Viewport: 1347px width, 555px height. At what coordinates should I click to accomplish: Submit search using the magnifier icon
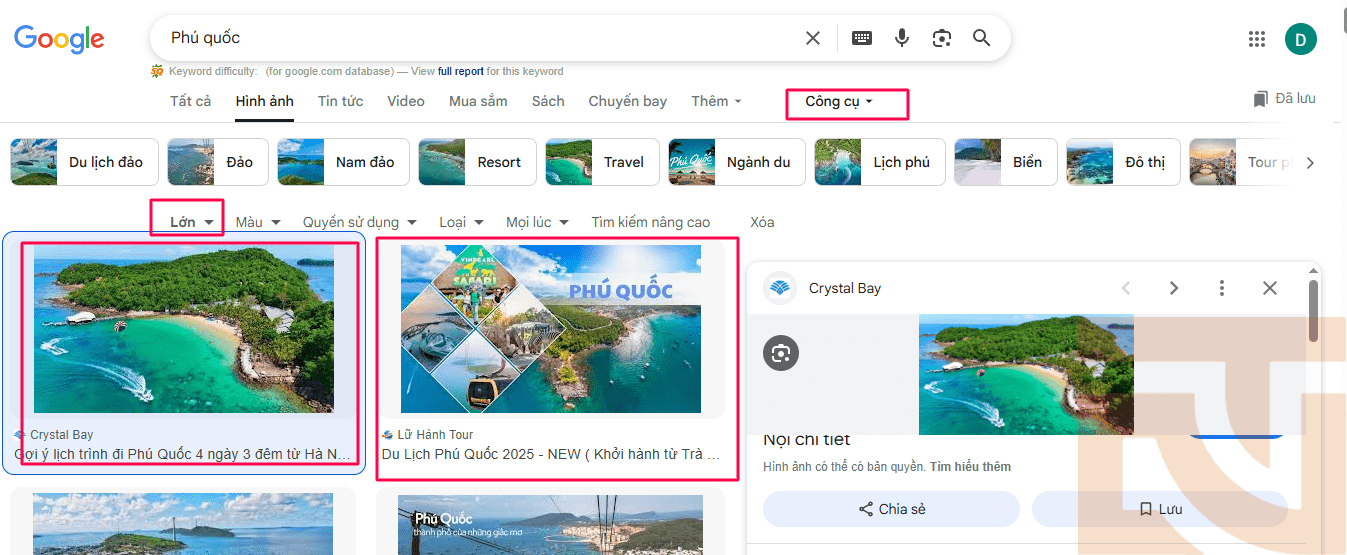(x=982, y=38)
